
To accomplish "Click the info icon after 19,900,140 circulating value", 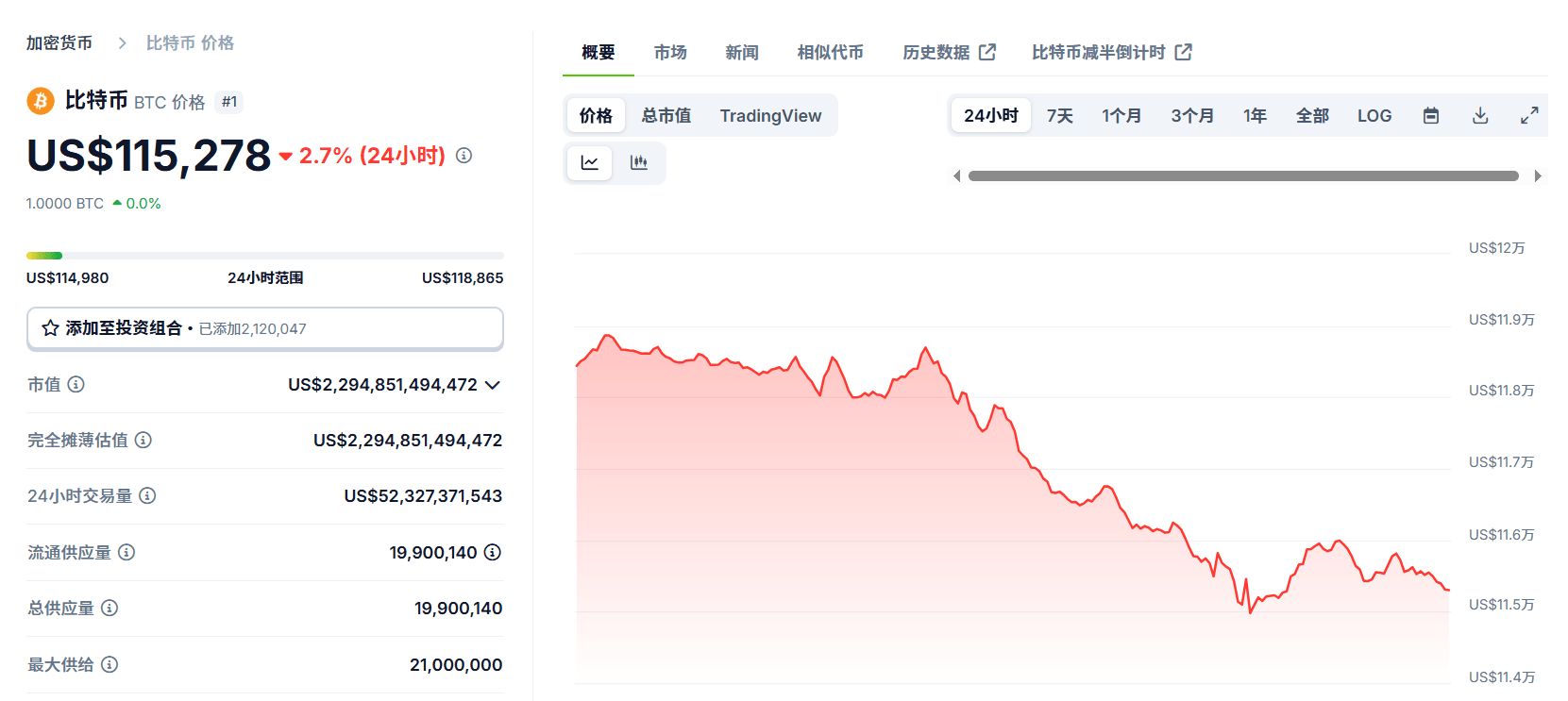I will click(x=493, y=552).
